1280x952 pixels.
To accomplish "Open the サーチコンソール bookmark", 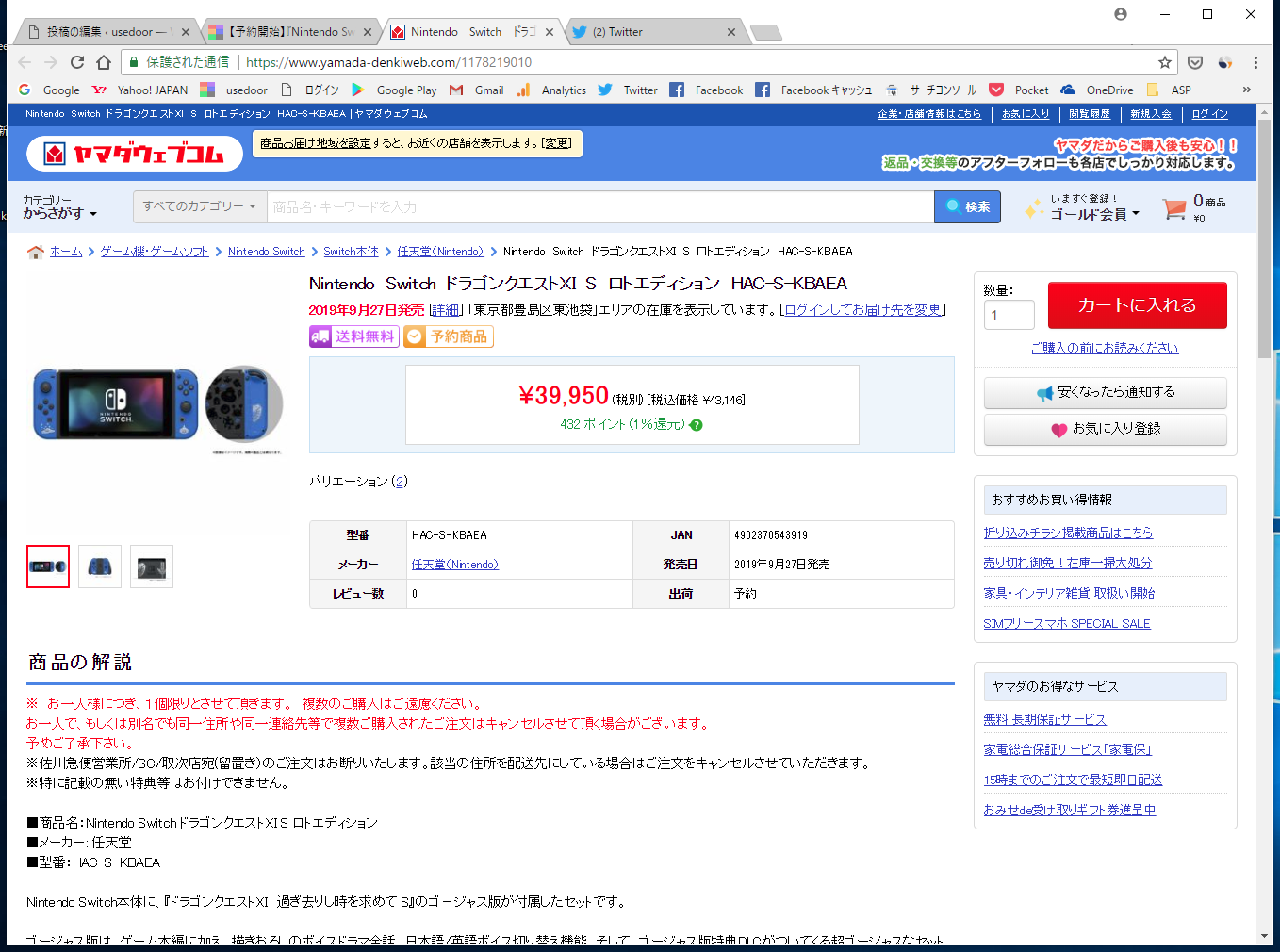I will 931,90.
